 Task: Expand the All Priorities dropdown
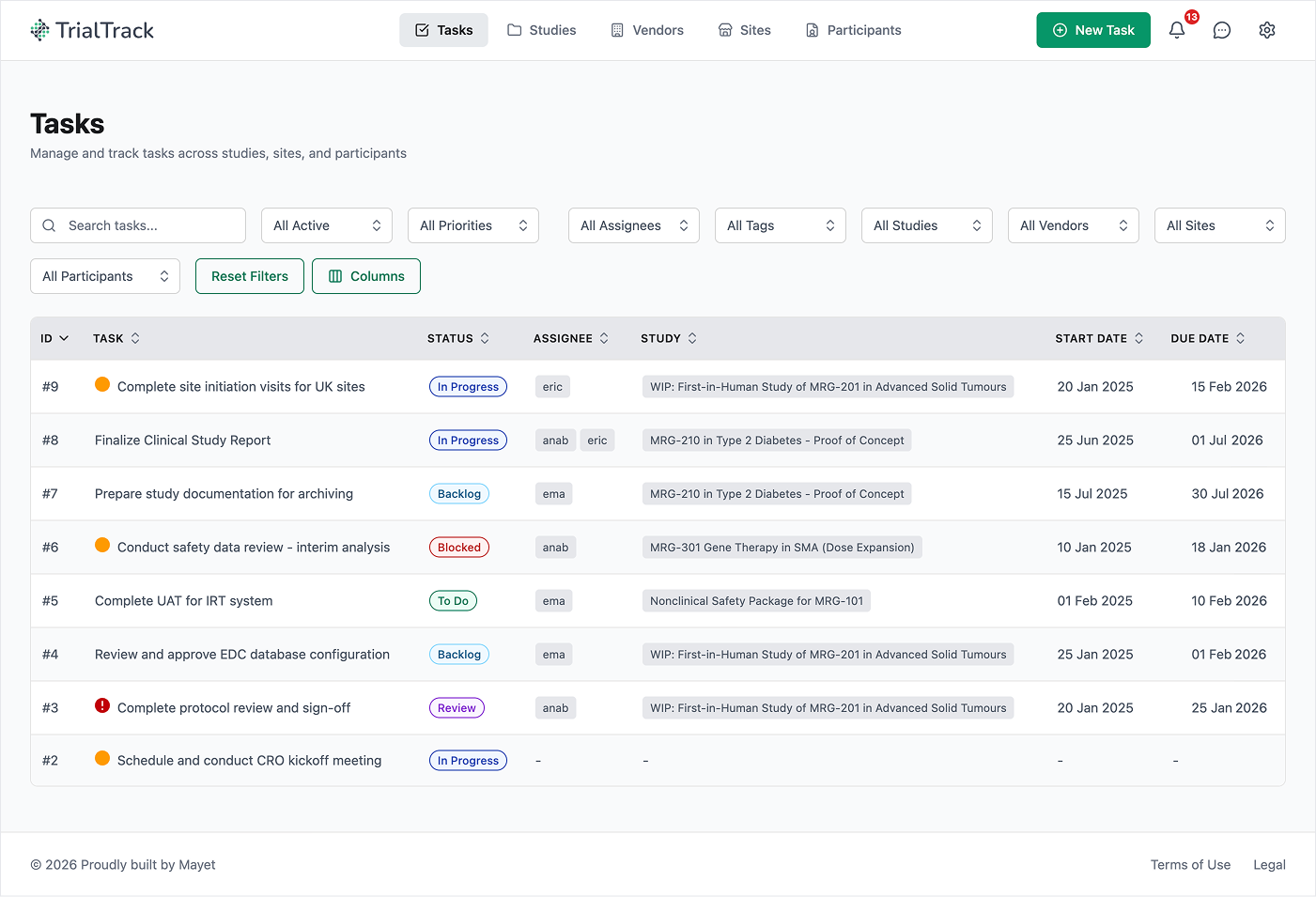(472, 225)
